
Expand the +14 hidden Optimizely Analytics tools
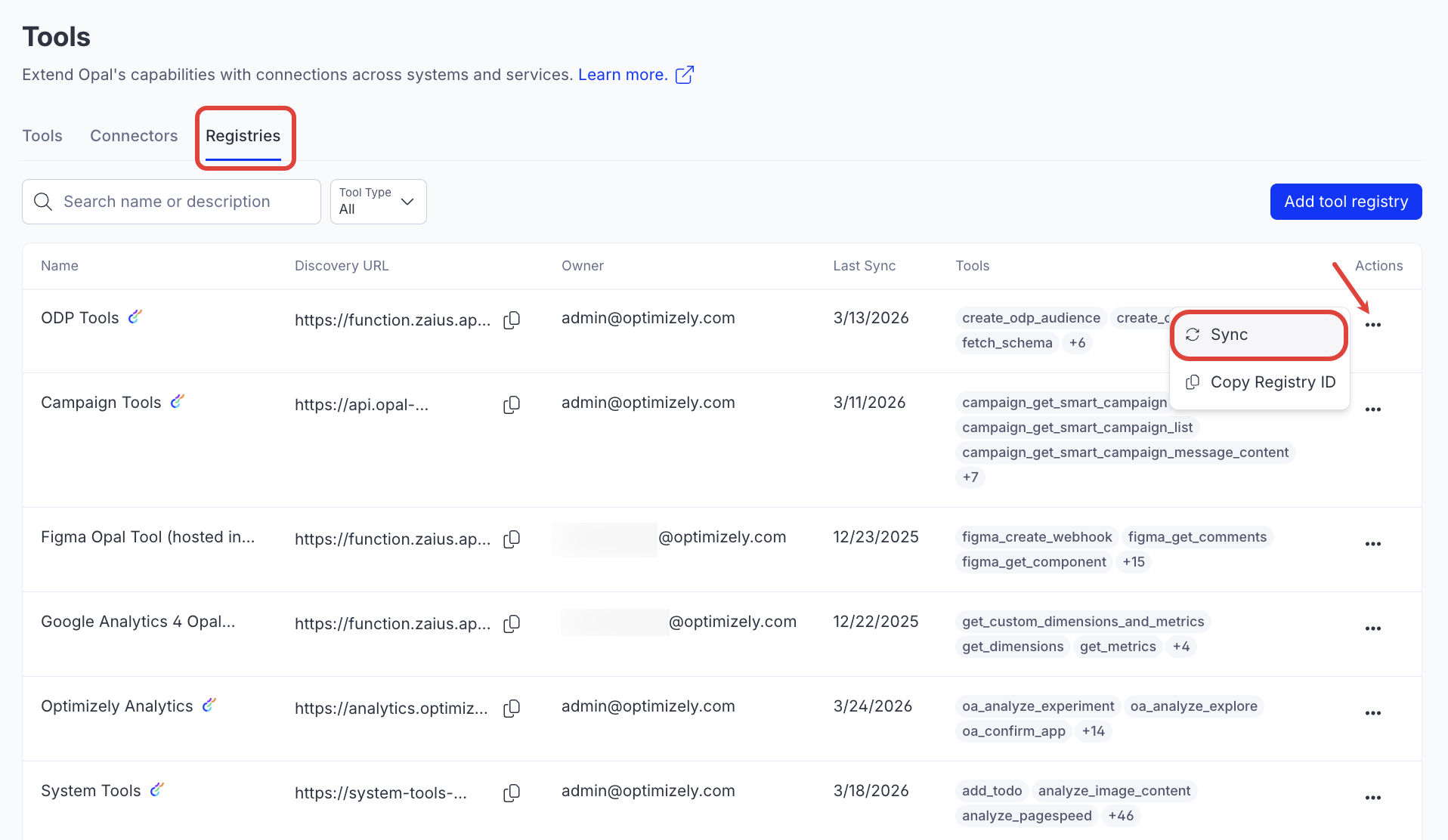pyautogui.click(x=1093, y=731)
